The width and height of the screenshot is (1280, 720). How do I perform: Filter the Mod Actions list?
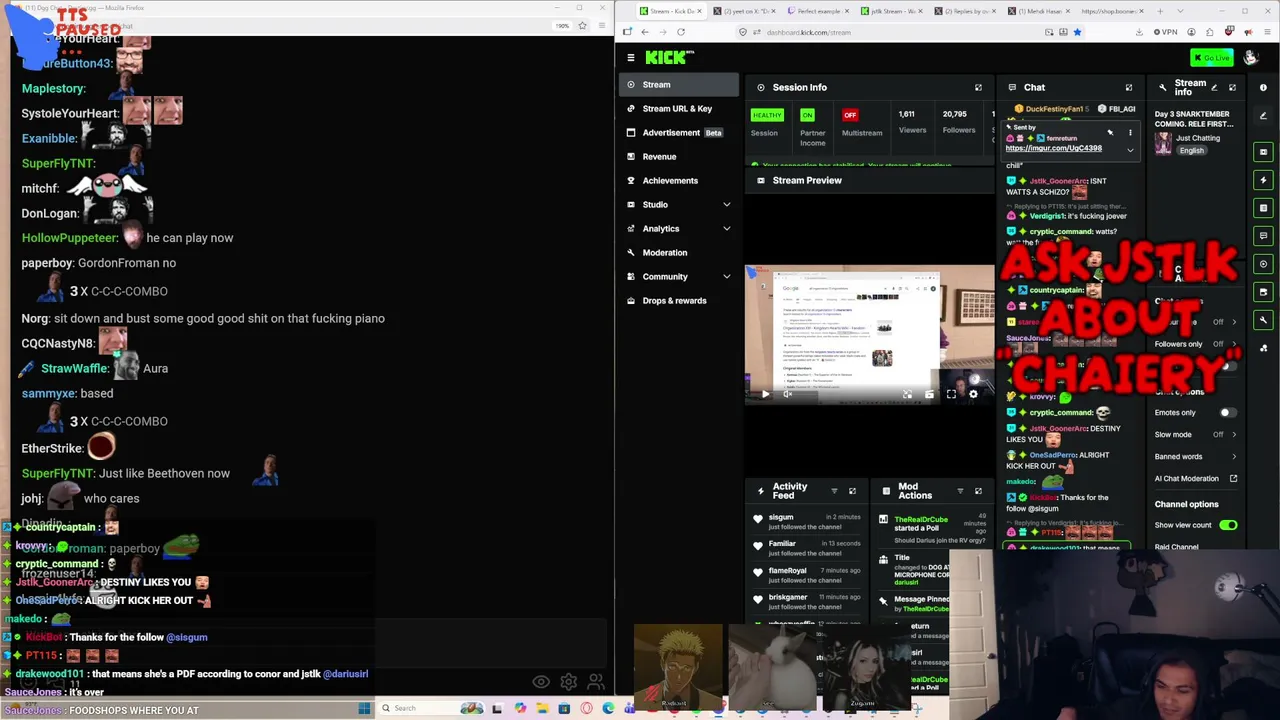tap(960, 491)
